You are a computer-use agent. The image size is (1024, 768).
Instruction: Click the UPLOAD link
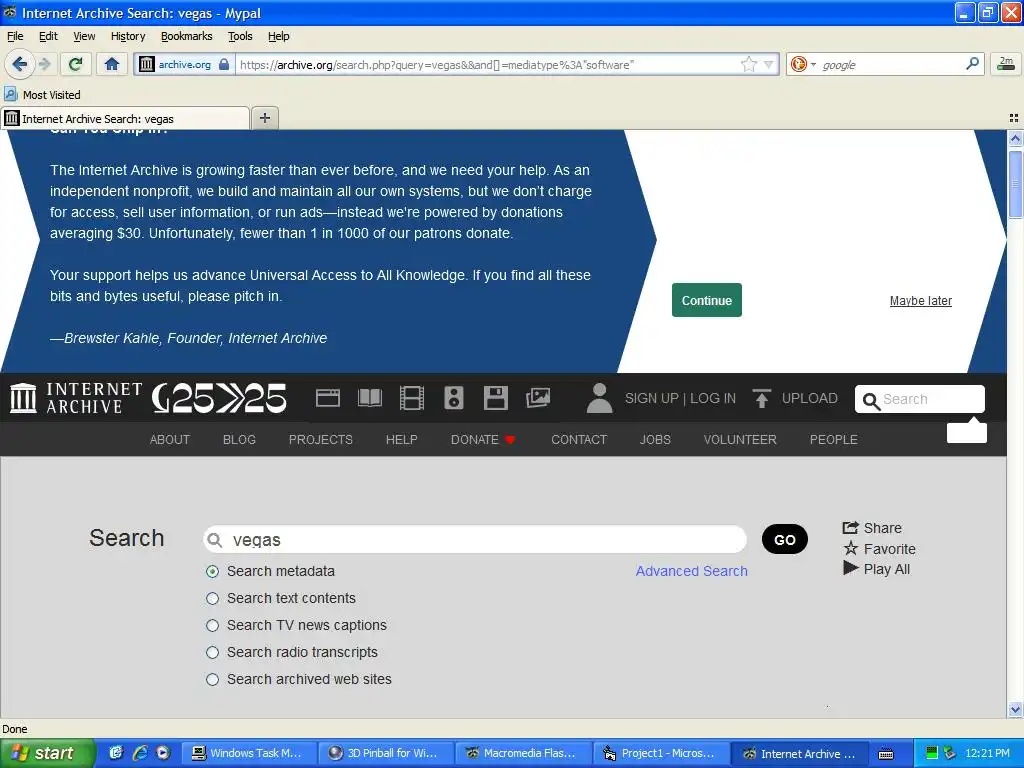tap(795, 398)
